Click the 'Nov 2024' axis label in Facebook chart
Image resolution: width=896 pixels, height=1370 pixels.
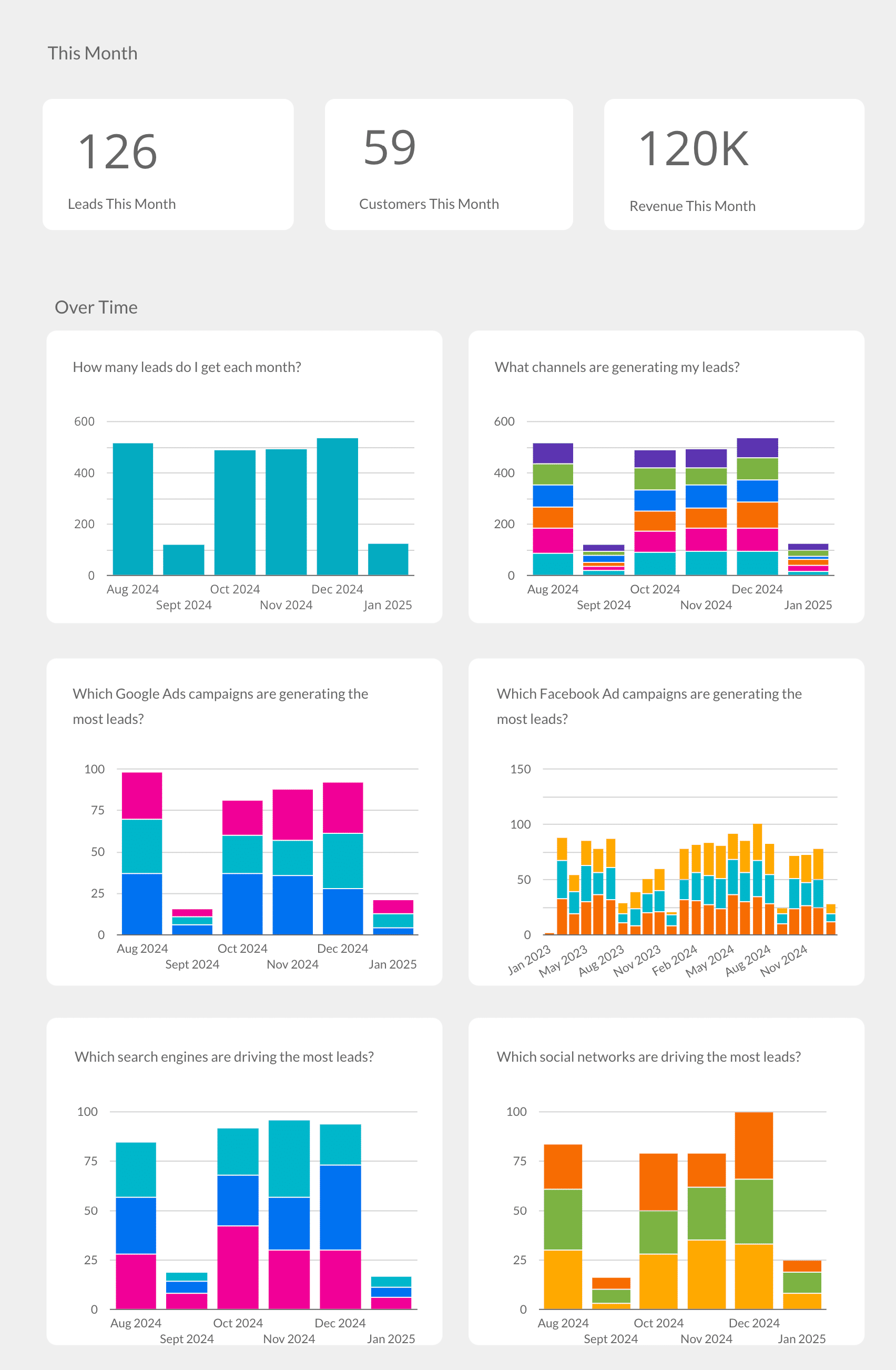pyautogui.click(x=784, y=961)
